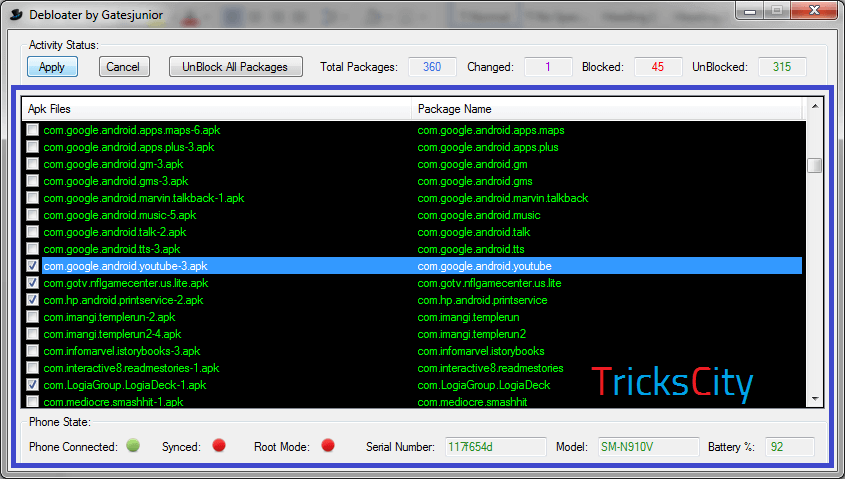Tick checkbox for com.interactive8.readmestories-1.apk
Viewport: 845px width, 479px height.
[x=33, y=368]
